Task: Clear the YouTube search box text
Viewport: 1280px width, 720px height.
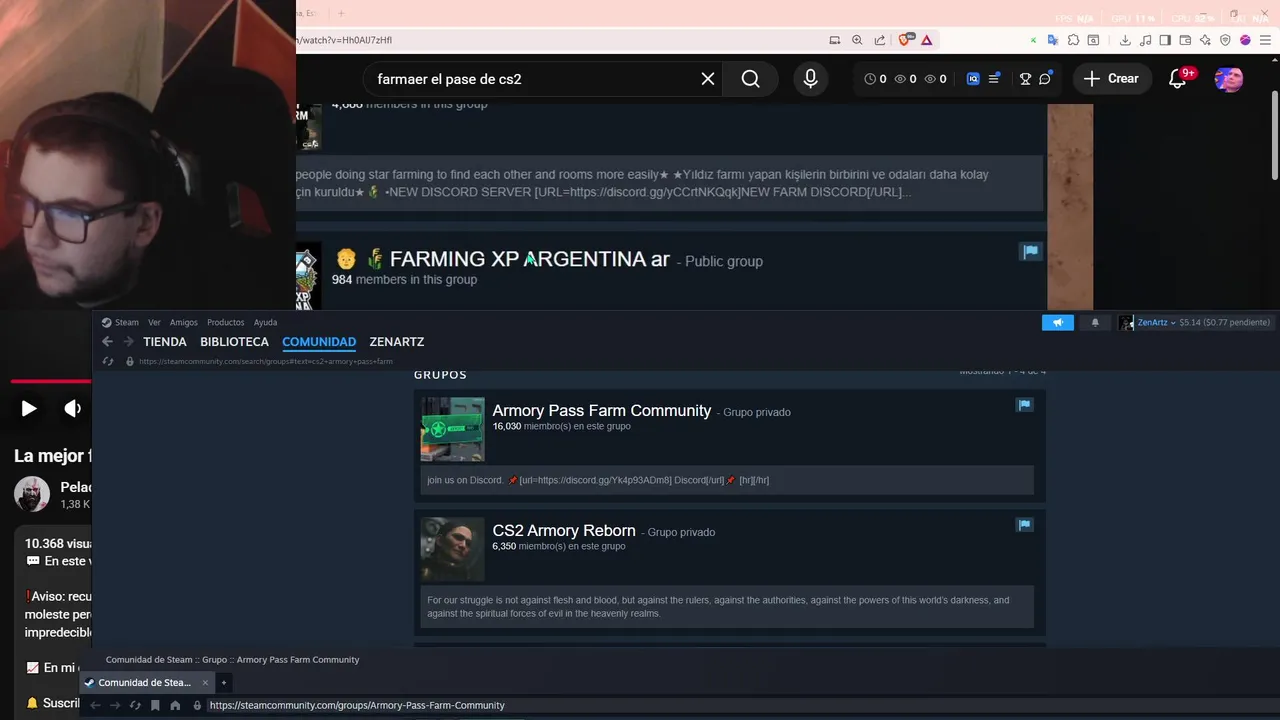Action: click(708, 79)
